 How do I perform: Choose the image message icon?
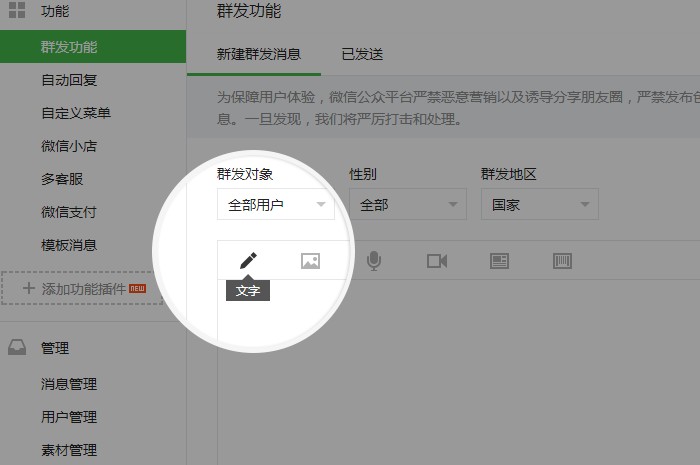click(310, 261)
